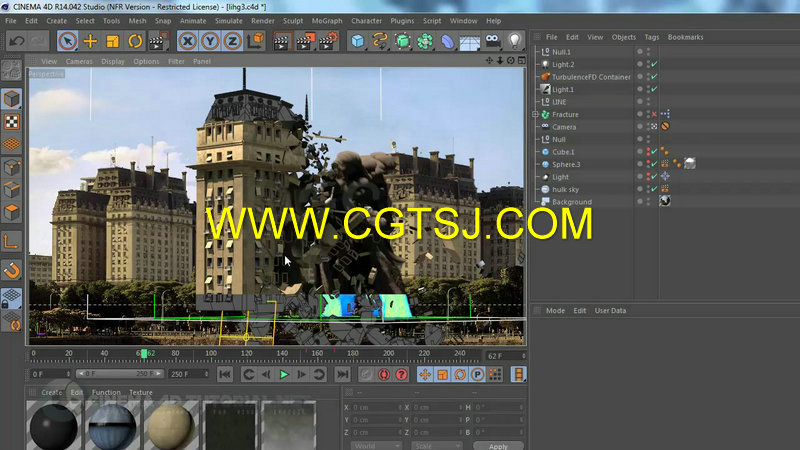This screenshot has width=800, height=450.
Task: Click the preview range slider bar
Action: (x=120, y=374)
